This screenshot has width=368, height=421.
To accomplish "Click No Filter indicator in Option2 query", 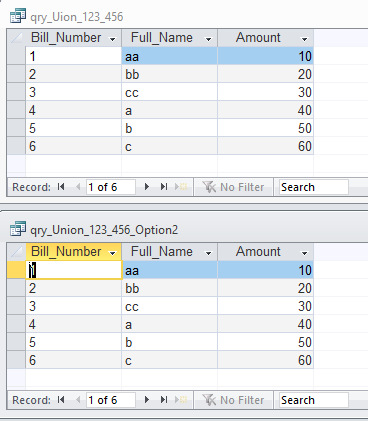I will click(233, 400).
